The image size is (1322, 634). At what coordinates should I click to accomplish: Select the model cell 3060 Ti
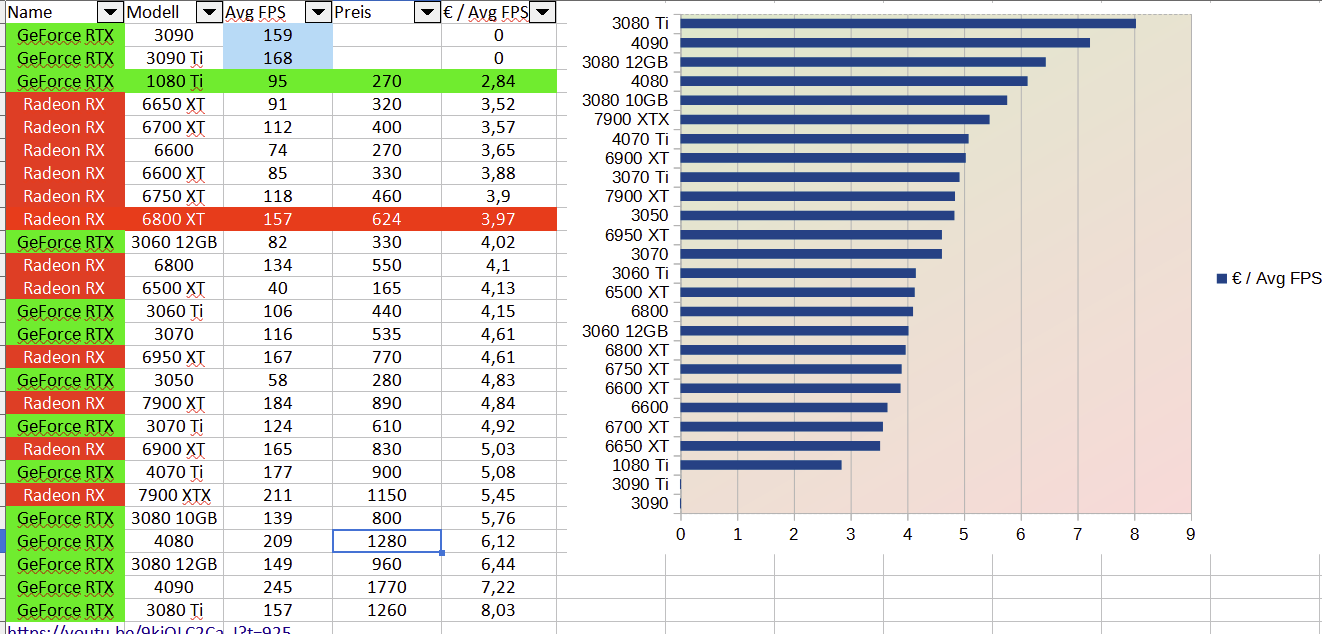pyautogui.click(x=174, y=311)
